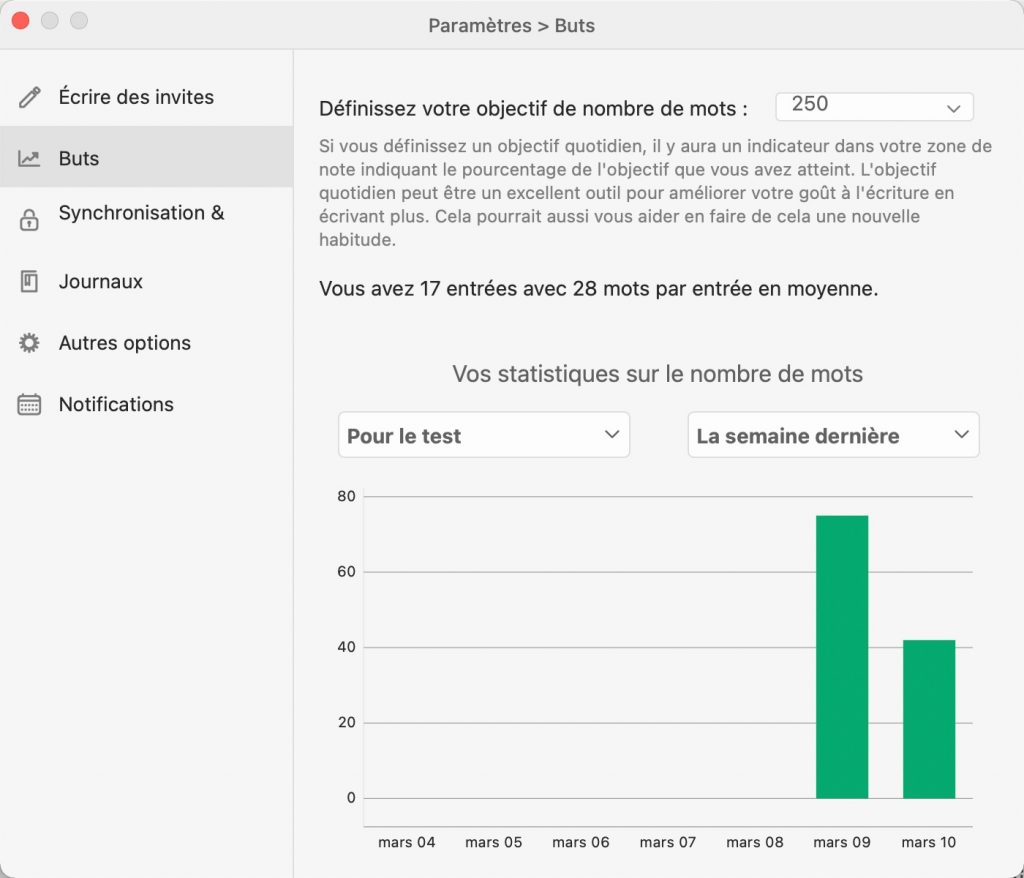
Task: Click the grey daily goal description paragraph
Action: tap(655, 193)
